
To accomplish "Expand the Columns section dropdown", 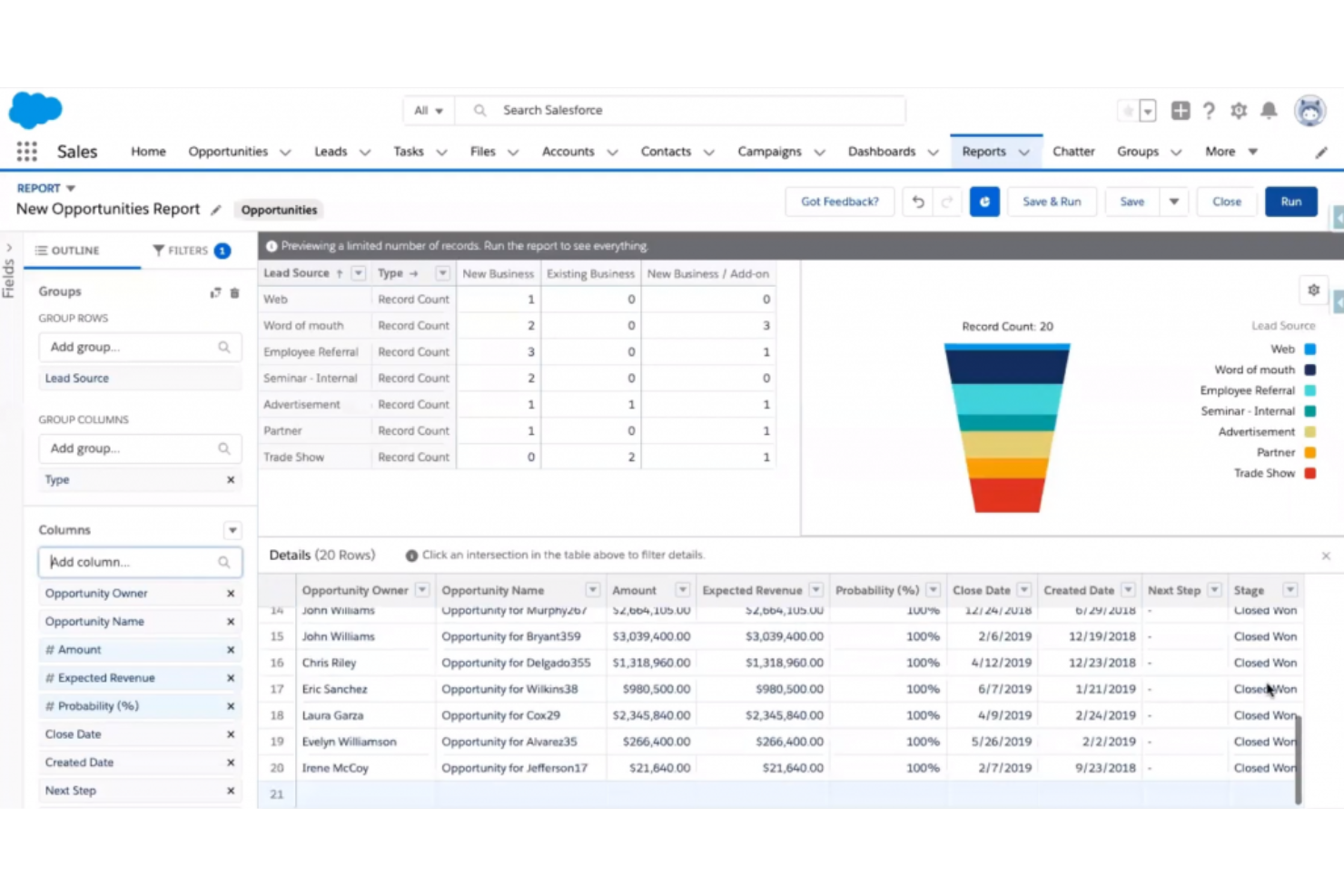I will (x=232, y=529).
